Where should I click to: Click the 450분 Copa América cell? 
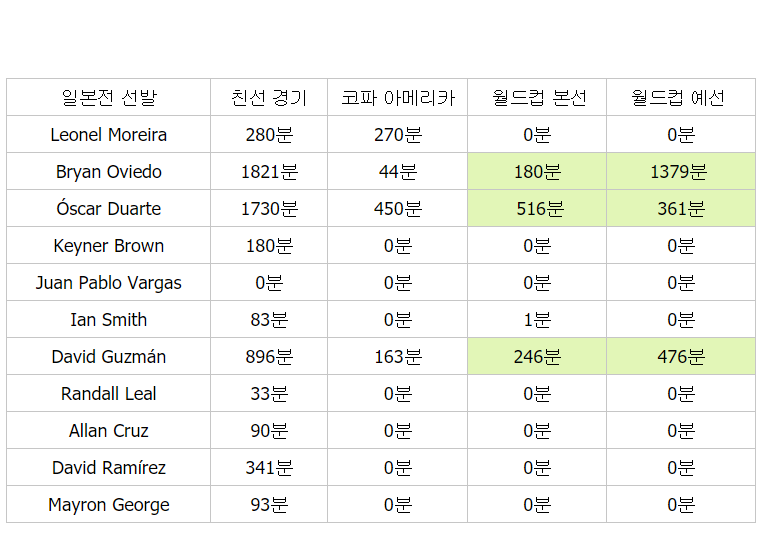[x=397, y=209]
